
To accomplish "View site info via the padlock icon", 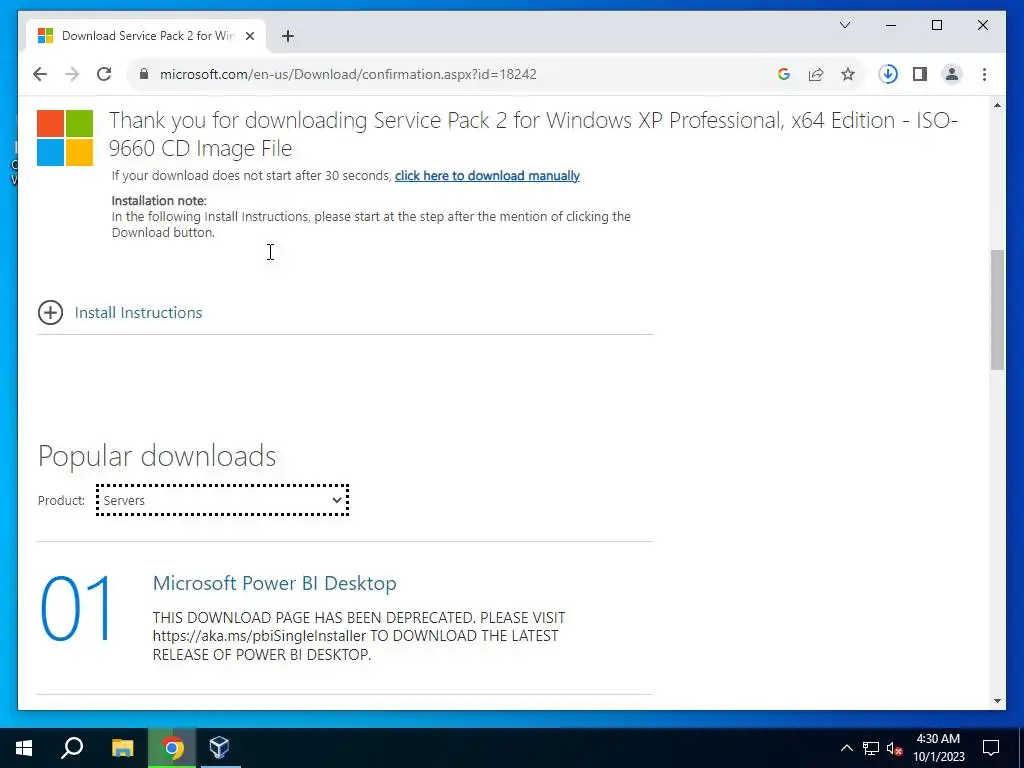I will tap(144, 74).
